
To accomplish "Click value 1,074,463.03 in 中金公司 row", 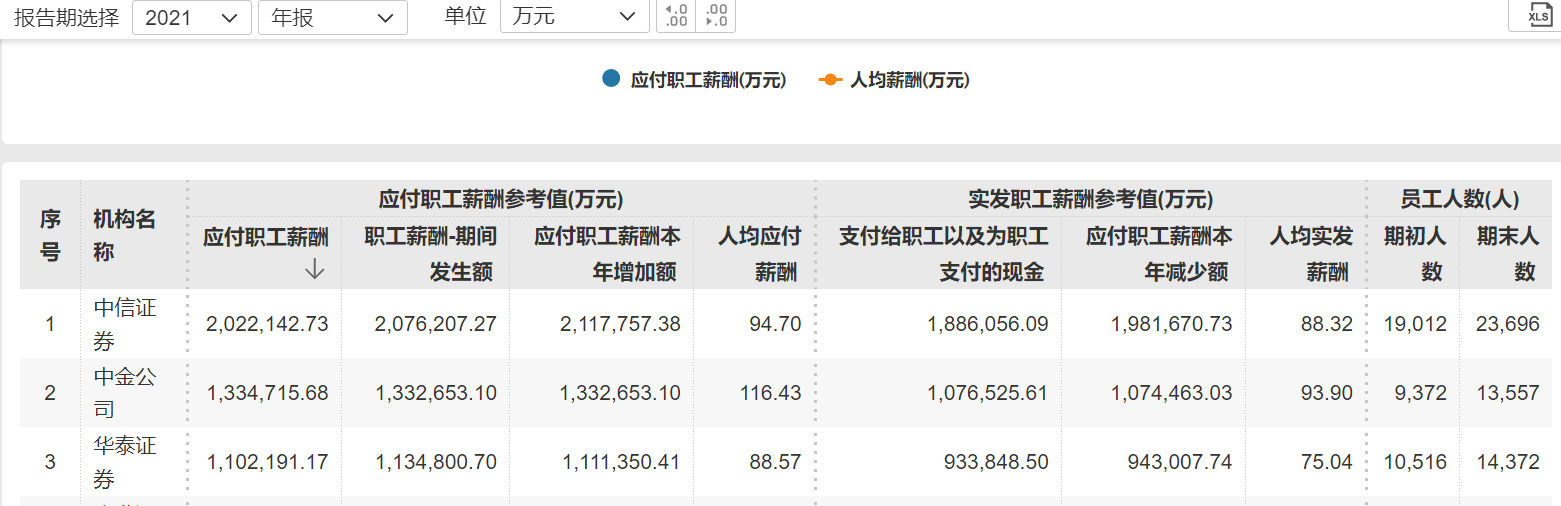I will [1171, 393].
